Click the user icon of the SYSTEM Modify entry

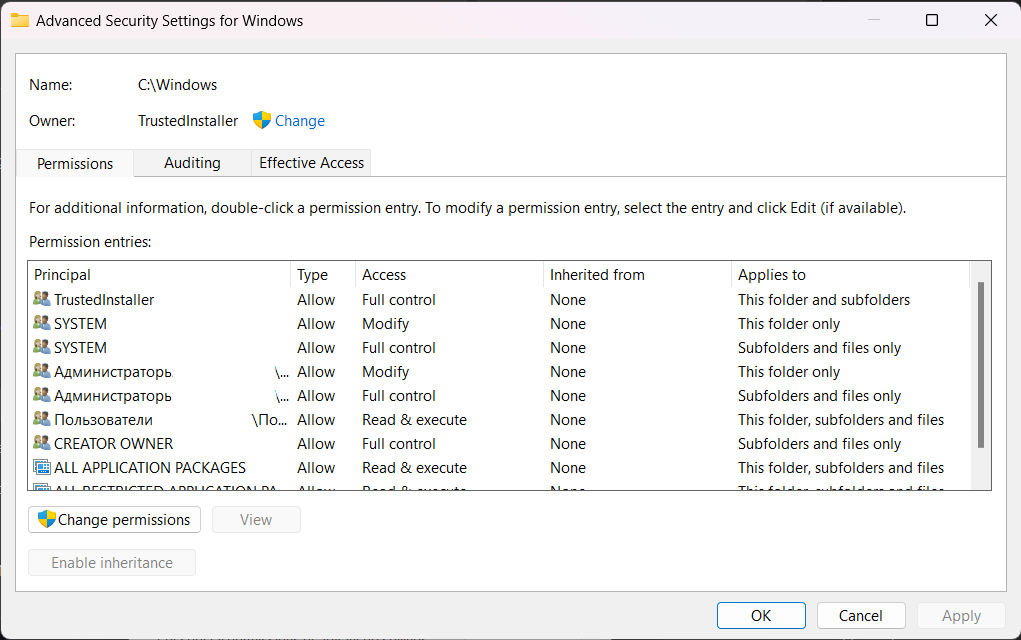point(42,323)
